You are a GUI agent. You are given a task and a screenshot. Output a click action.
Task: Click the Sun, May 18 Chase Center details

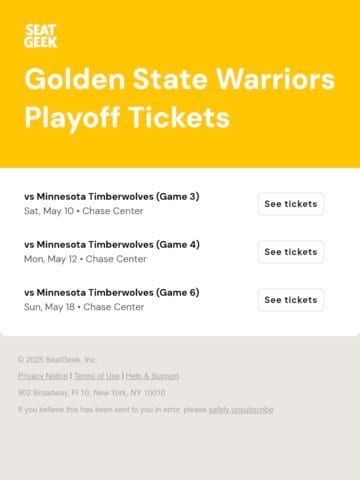(84, 307)
